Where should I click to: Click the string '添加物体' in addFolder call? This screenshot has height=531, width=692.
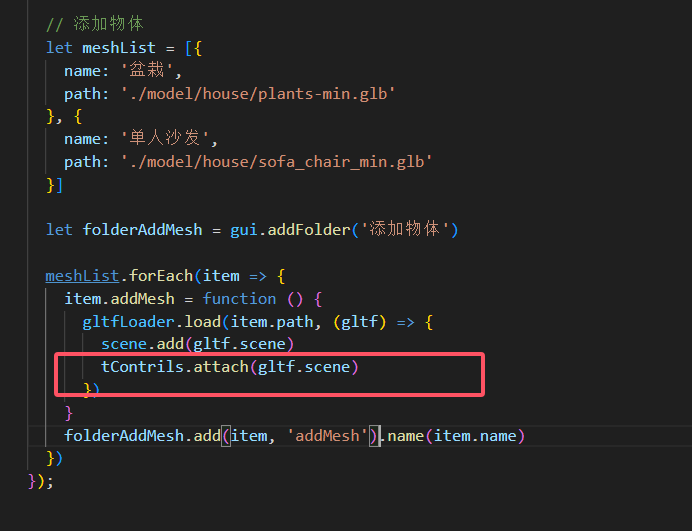point(405,230)
